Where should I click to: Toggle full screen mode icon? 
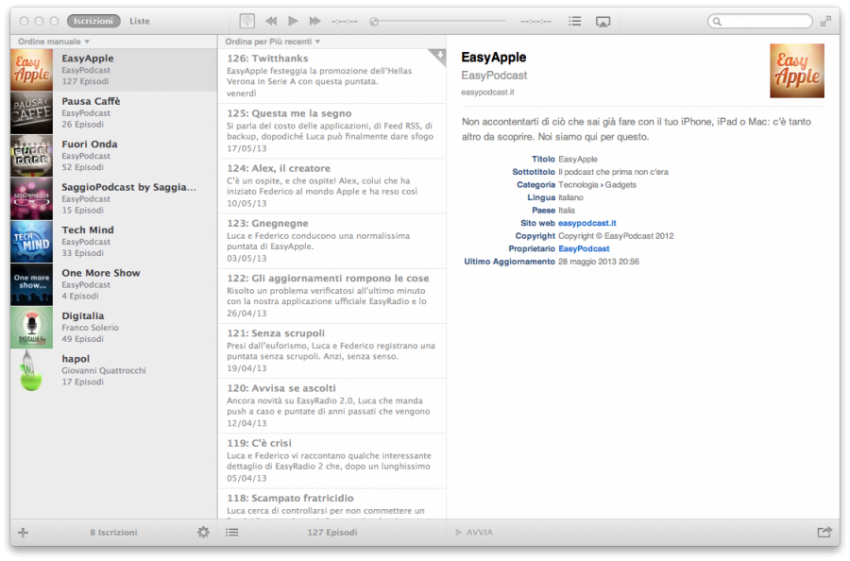click(826, 21)
